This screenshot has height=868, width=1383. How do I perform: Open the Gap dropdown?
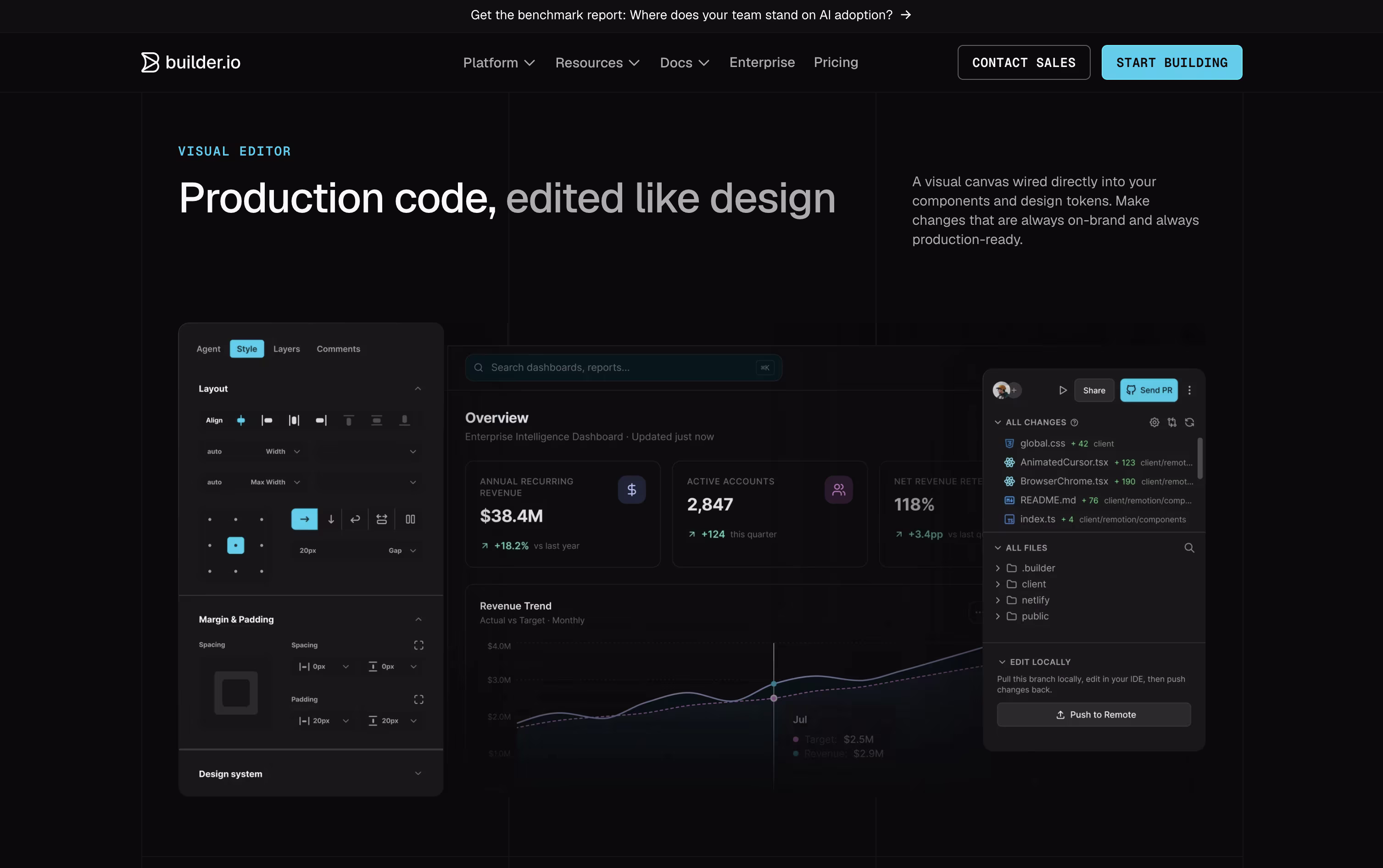413,551
